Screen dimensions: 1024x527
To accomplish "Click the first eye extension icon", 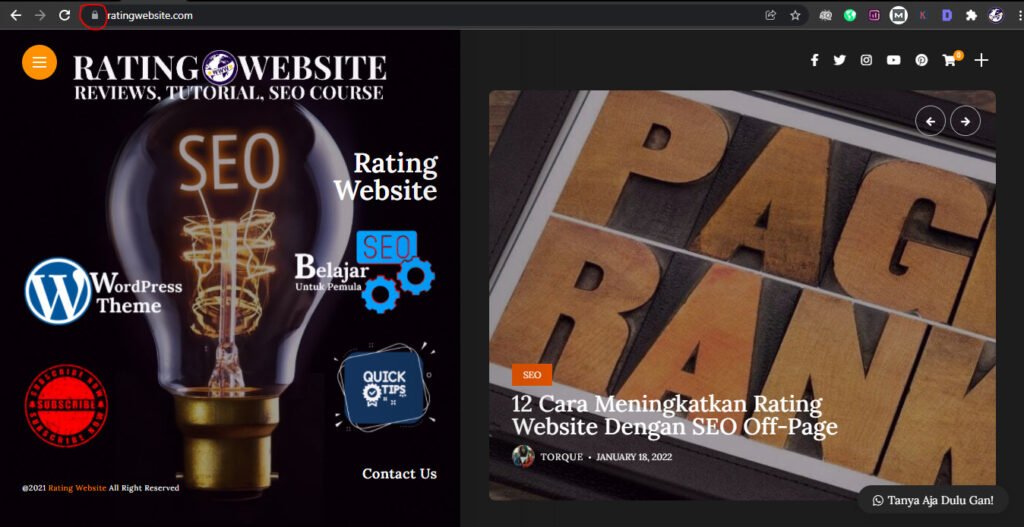I will click(825, 15).
